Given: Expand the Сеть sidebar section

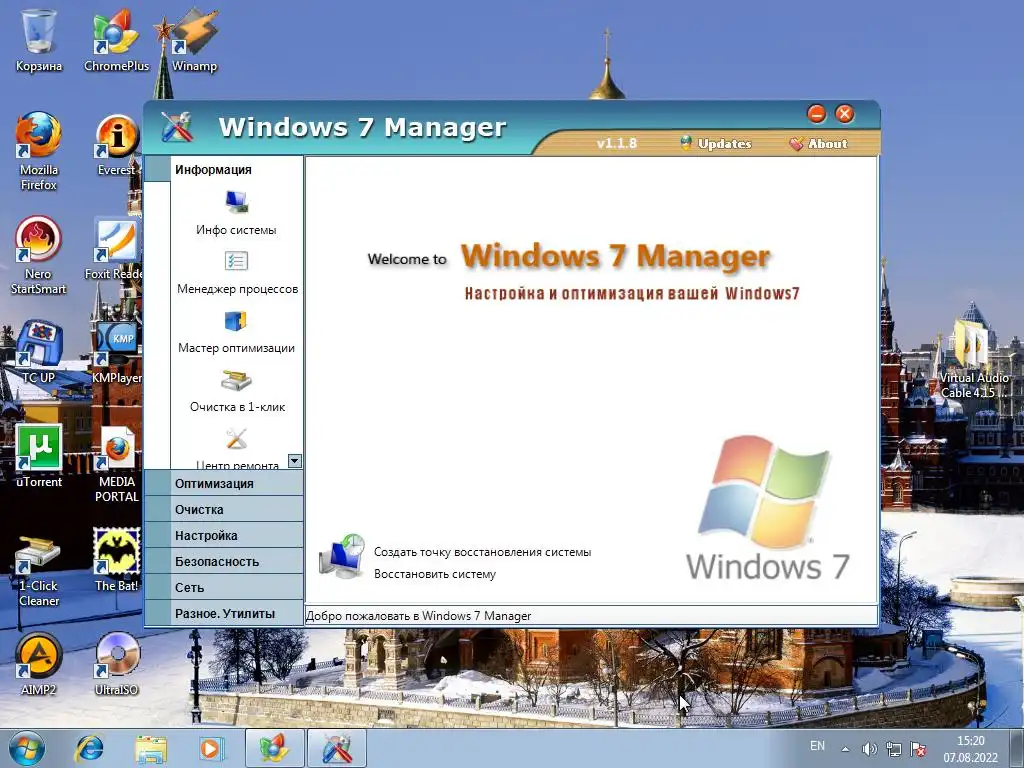Looking at the screenshot, I should (x=223, y=588).
